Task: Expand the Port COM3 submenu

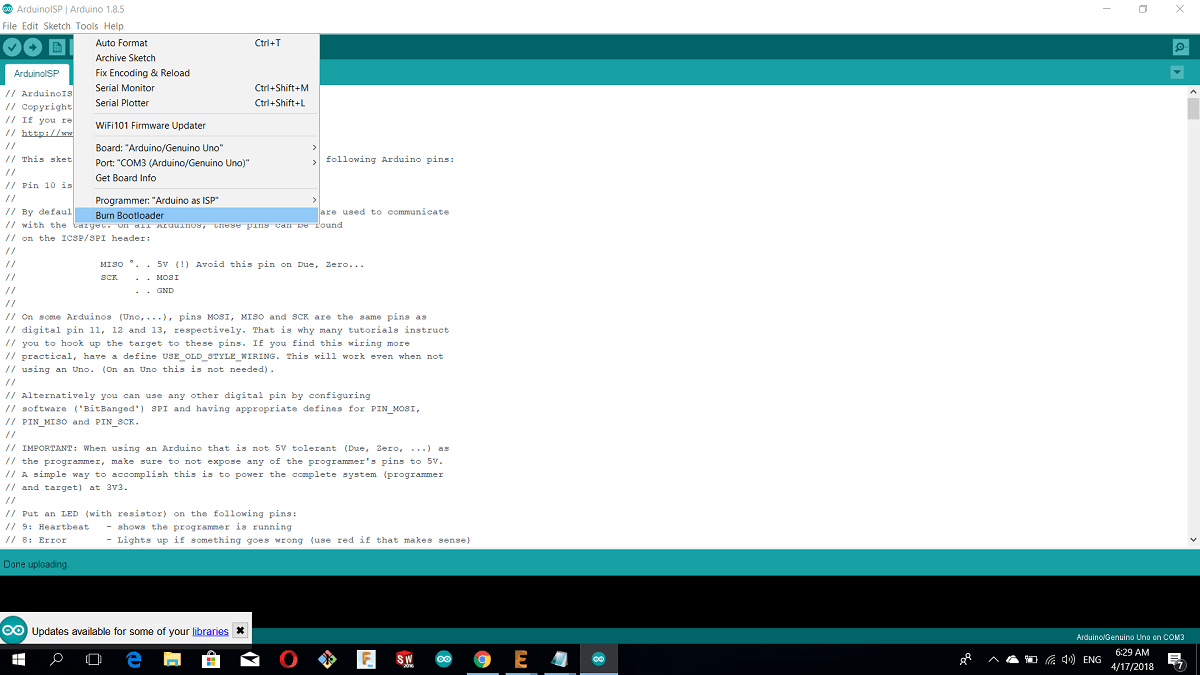Action: click(x=197, y=163)
